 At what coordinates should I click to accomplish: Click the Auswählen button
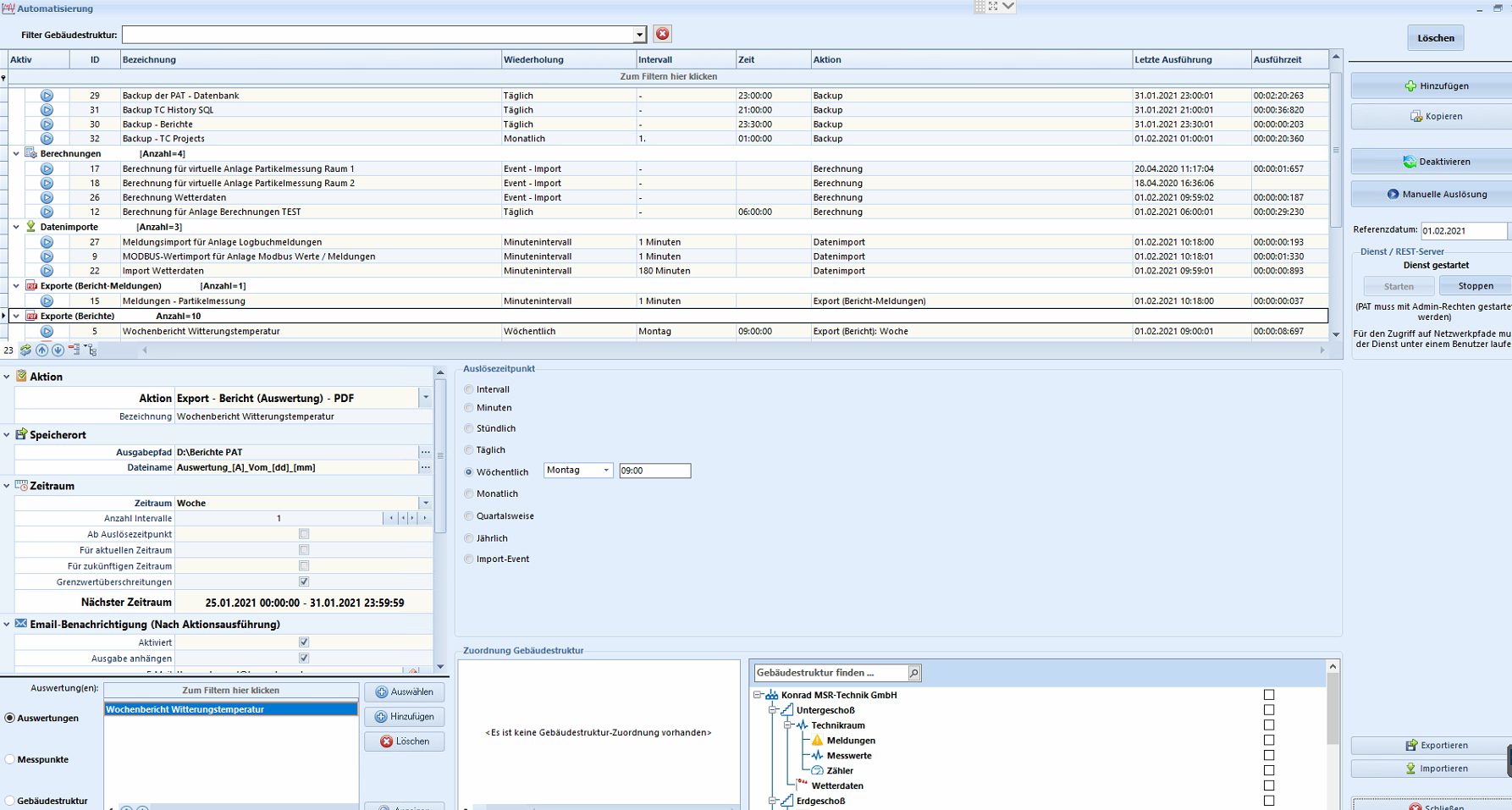[404, 692]
